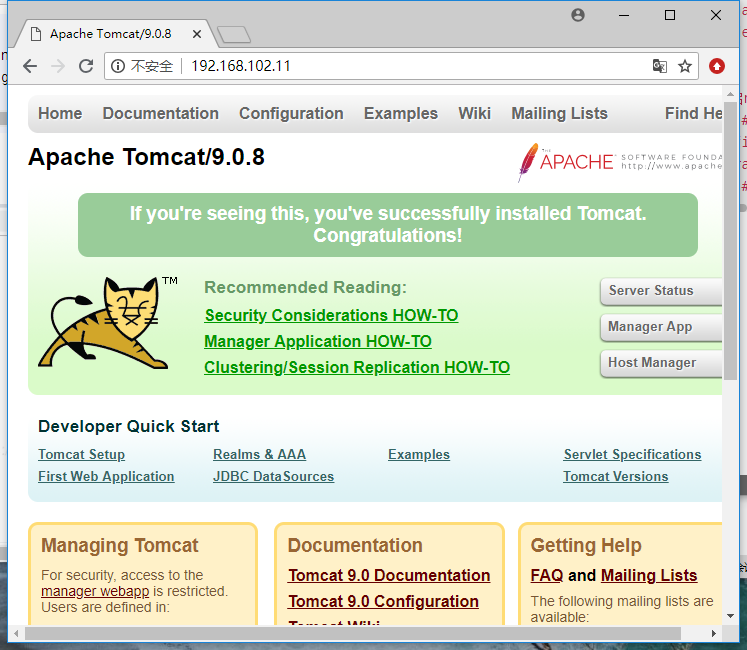Open the Mailing Lists nav item
The width and height of the screenshot is (747, 650).
coord(559,113)
